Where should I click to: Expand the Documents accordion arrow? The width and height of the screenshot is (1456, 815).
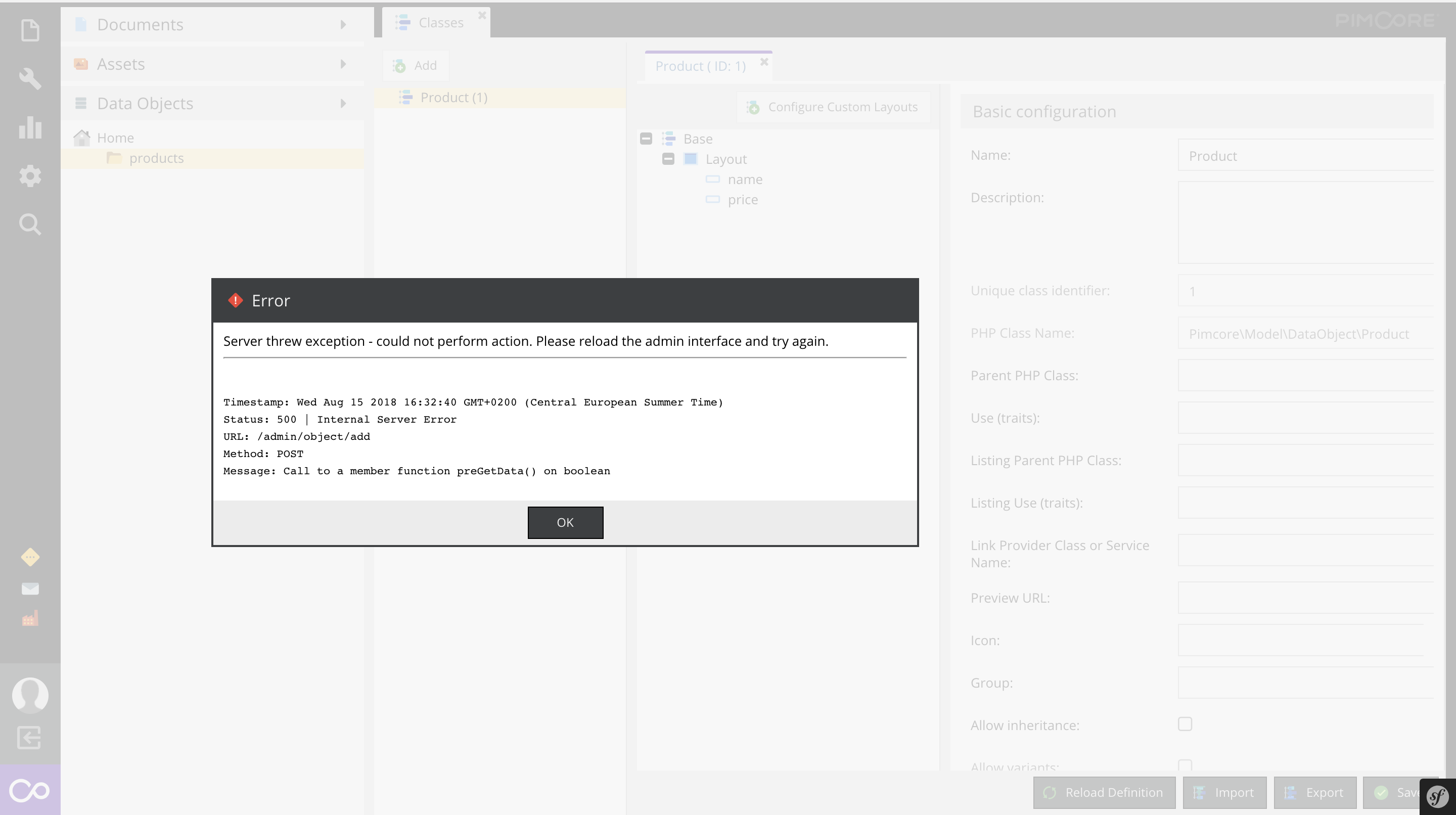343,24
